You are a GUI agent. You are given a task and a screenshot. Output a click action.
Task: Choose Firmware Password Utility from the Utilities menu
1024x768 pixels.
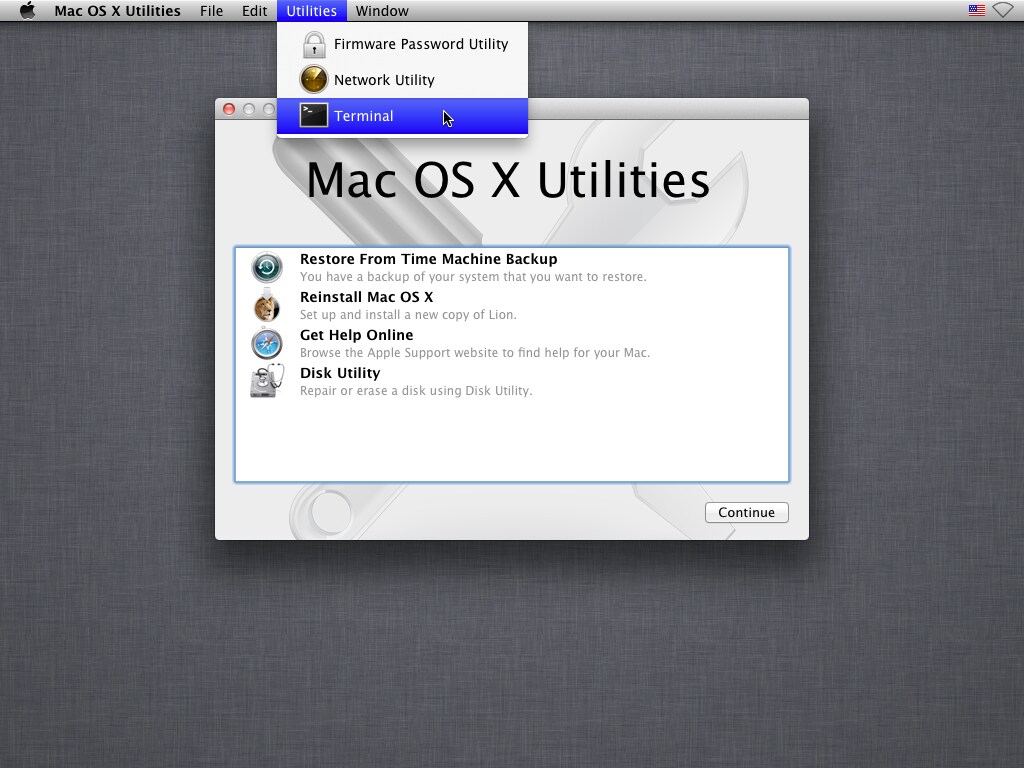(421, 44)
